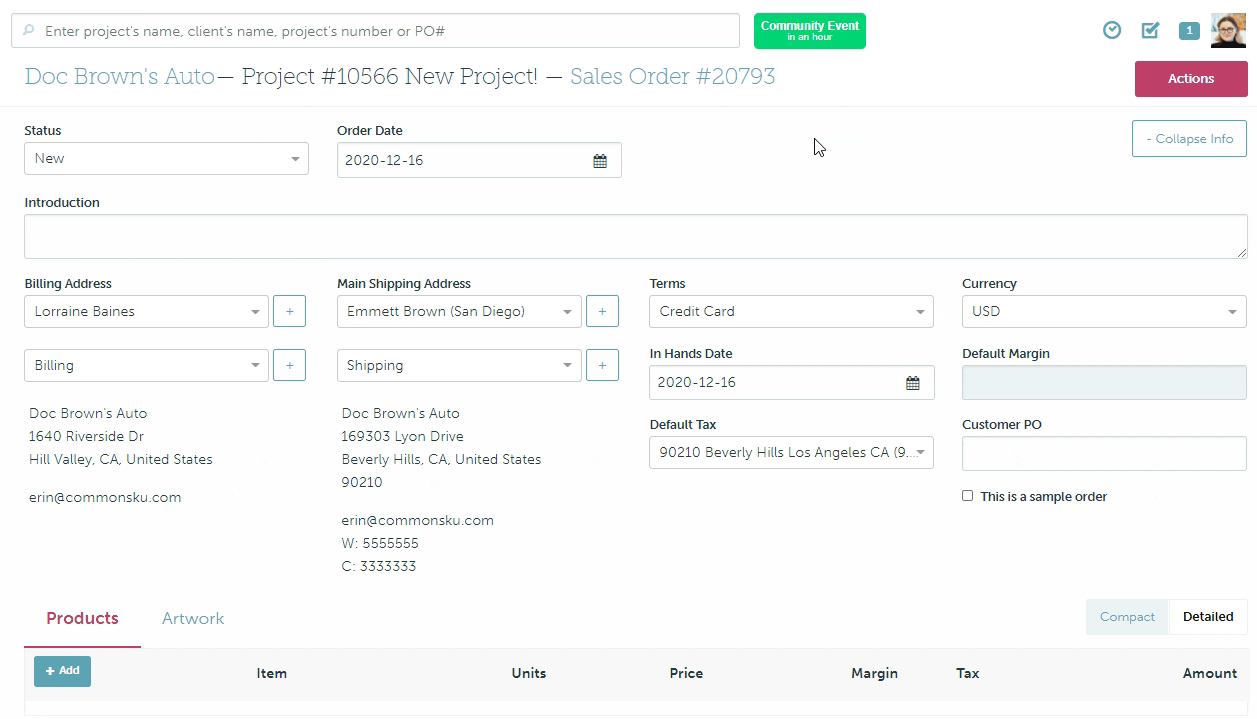Open the In Hands Date calendar icon
This screenshot has height=719, width=1257.
click(912, 383)
